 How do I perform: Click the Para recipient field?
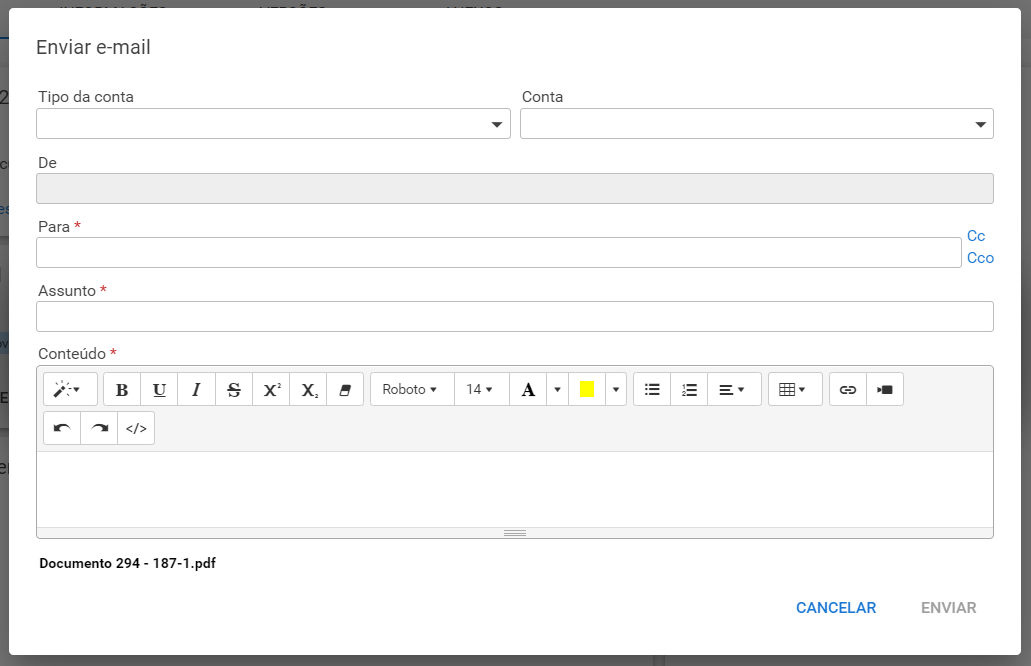pos(499,252)
